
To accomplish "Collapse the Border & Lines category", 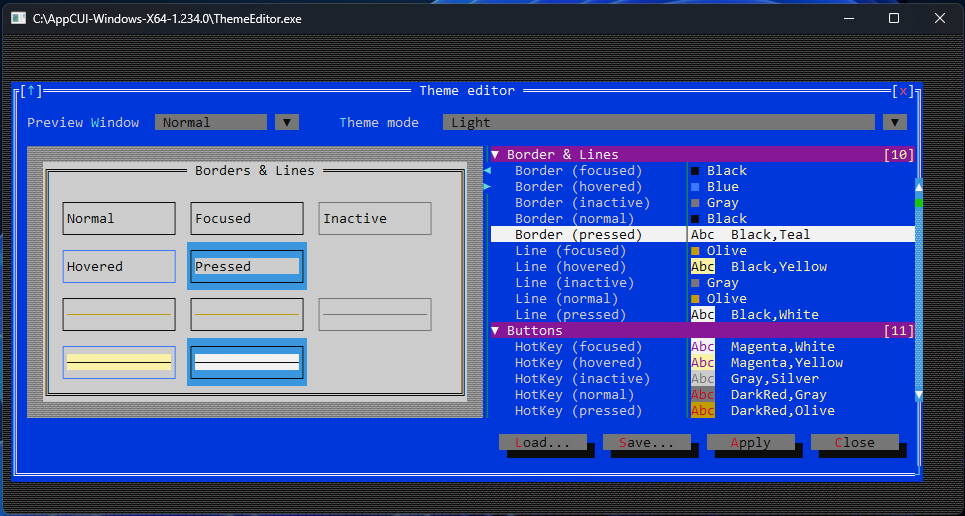I will point(495,155).
